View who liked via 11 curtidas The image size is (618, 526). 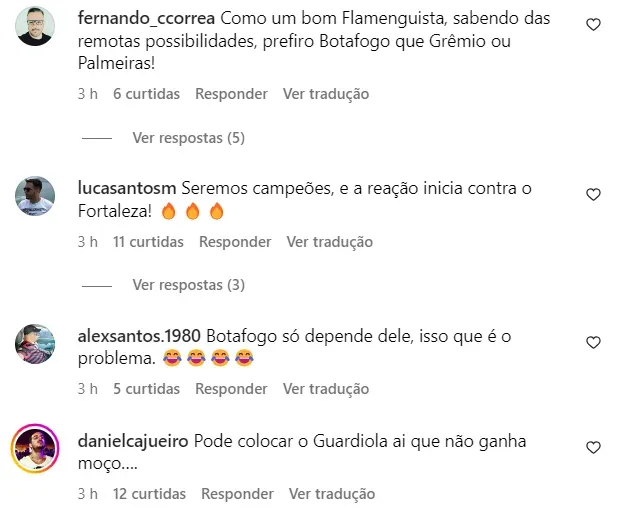click(148, 242)
